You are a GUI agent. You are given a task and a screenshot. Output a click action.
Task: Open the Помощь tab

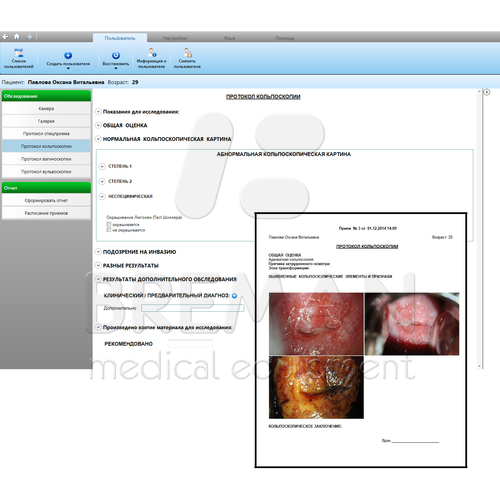[x=285, y=38]
